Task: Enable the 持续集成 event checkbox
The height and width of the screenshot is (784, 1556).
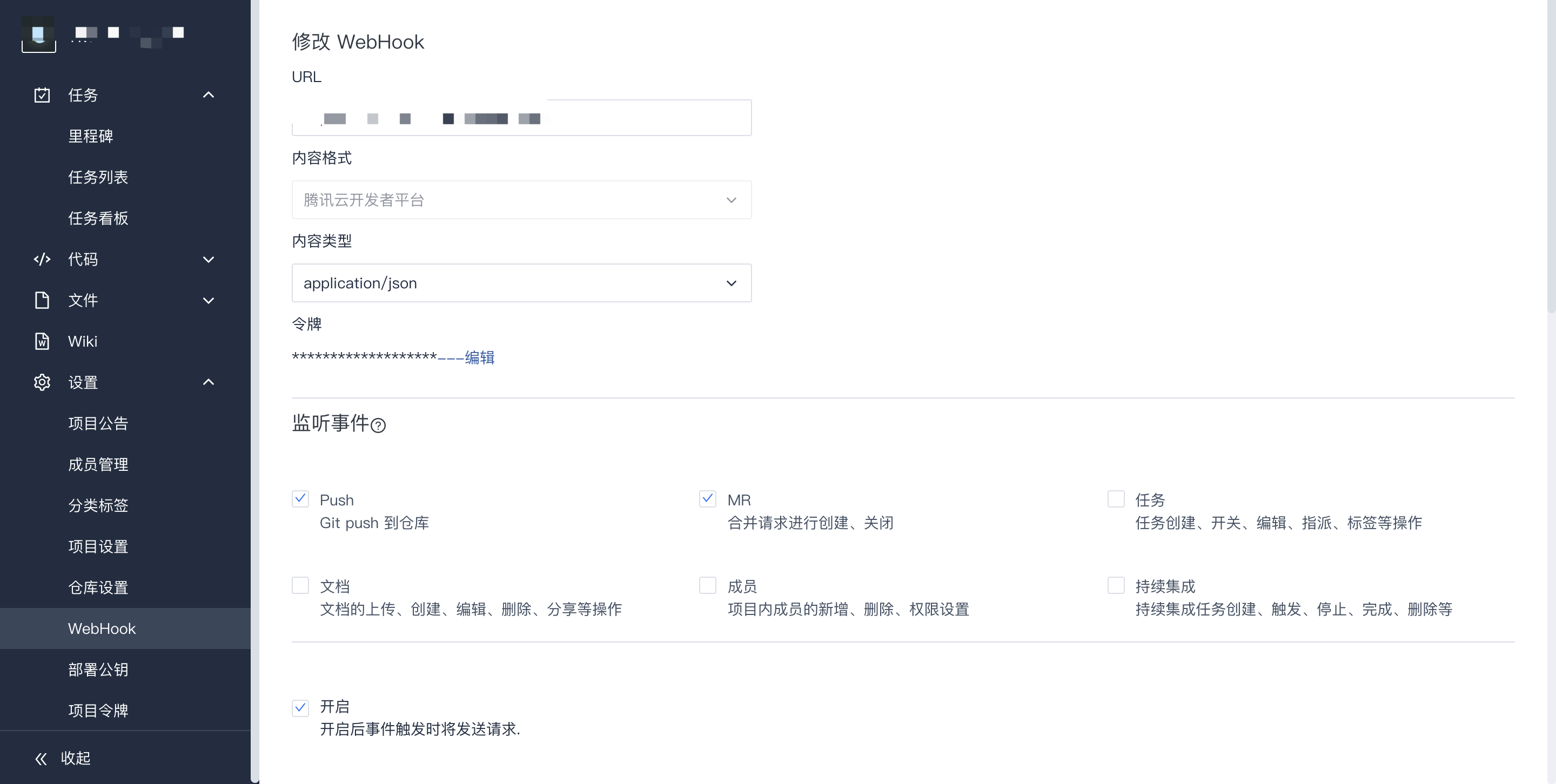Action: pyautogui.click(x=1116, y=585)
